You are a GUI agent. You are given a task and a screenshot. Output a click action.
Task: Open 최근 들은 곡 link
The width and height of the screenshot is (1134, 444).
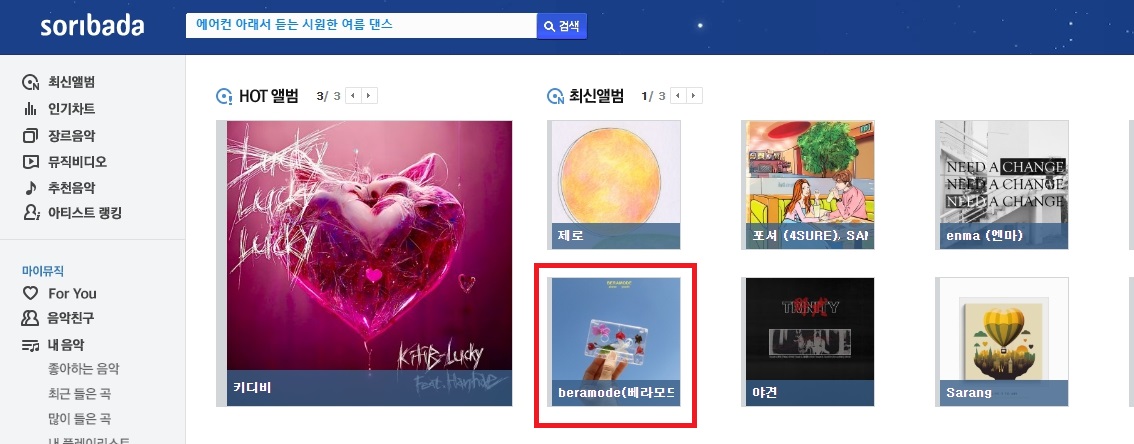pyautogui.click(x=80, y=394)
